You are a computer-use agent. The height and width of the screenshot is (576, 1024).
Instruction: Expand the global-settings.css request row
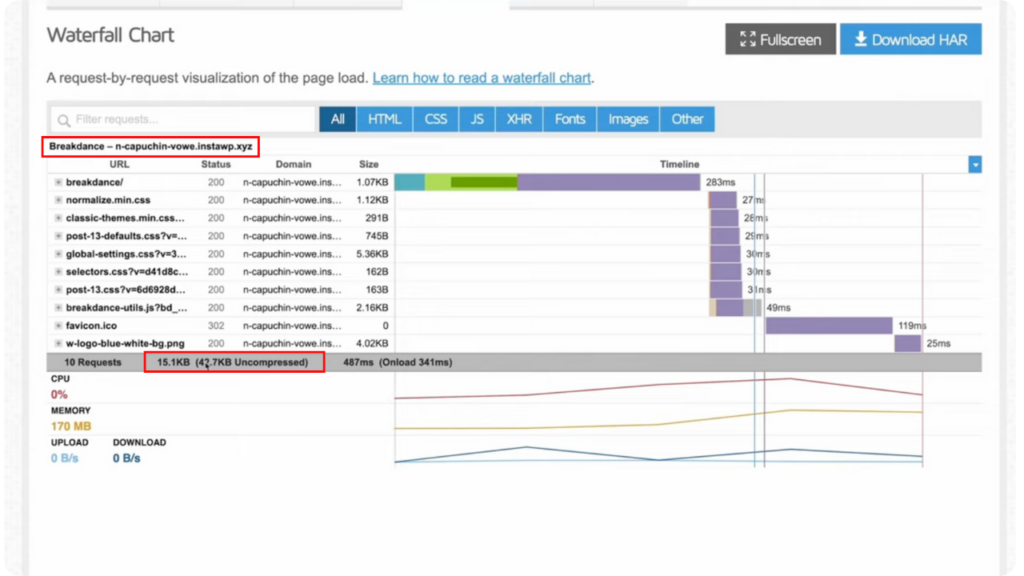(58, 254)
